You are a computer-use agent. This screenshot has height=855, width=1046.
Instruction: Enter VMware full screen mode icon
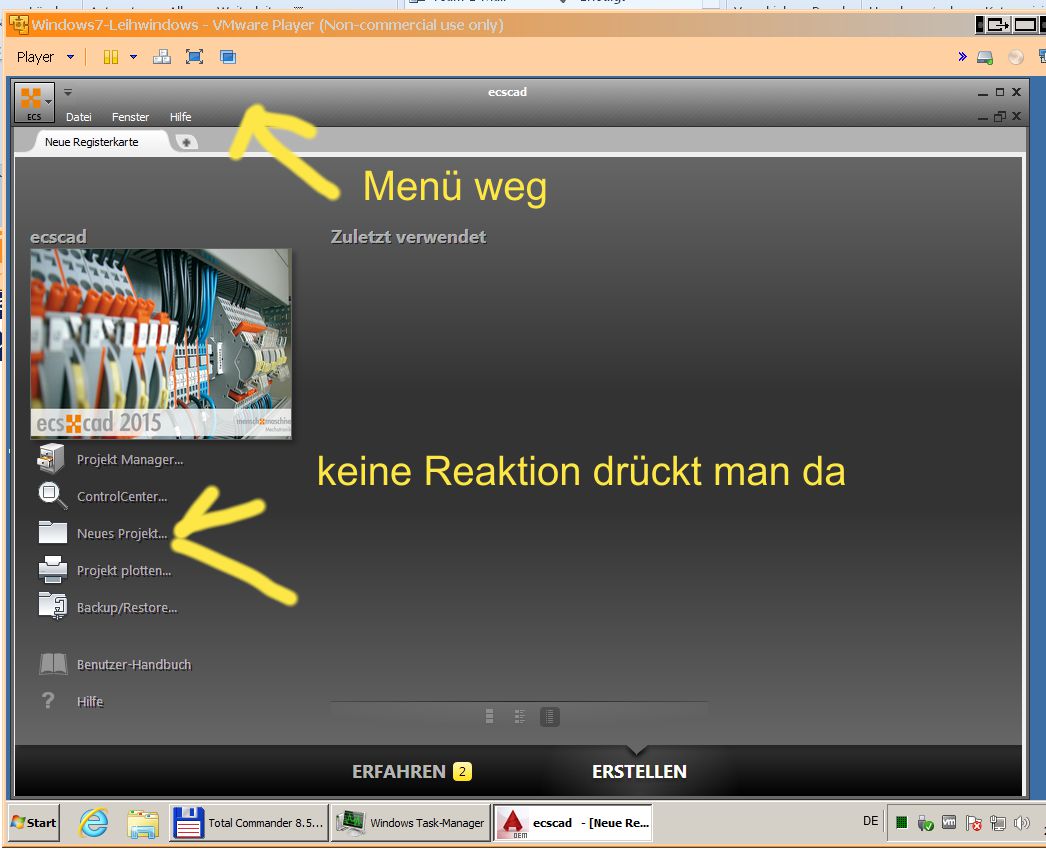click(194, 57)
